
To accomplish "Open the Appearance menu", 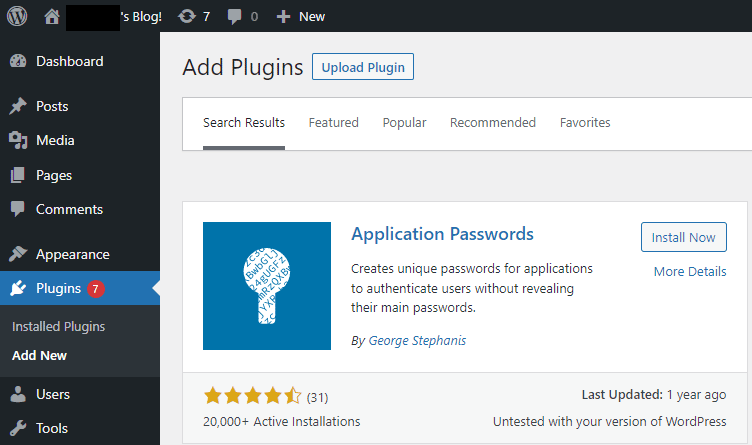I will tap(72, 254).
